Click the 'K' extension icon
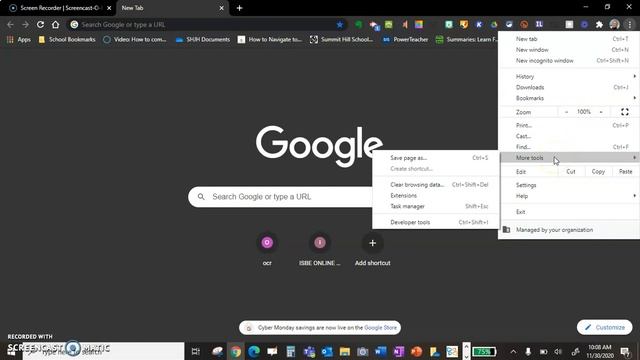Image resolution: width=640 pixels, height=360 pixels. 479,24
